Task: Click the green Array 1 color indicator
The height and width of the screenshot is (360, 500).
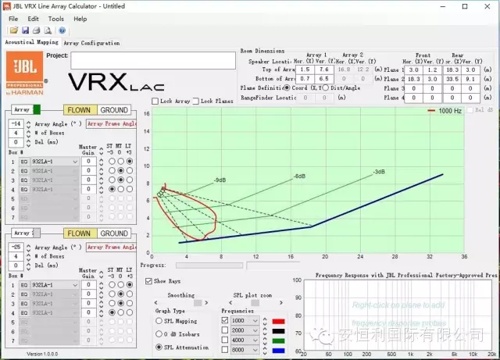Action: pyautogui.click(x=37, y=109)
